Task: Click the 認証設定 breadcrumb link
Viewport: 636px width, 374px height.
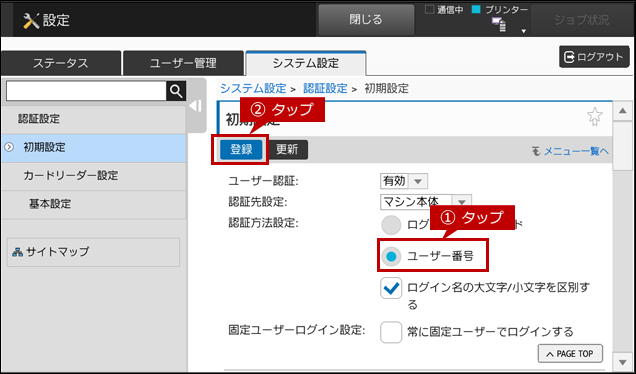Action: 325,88
